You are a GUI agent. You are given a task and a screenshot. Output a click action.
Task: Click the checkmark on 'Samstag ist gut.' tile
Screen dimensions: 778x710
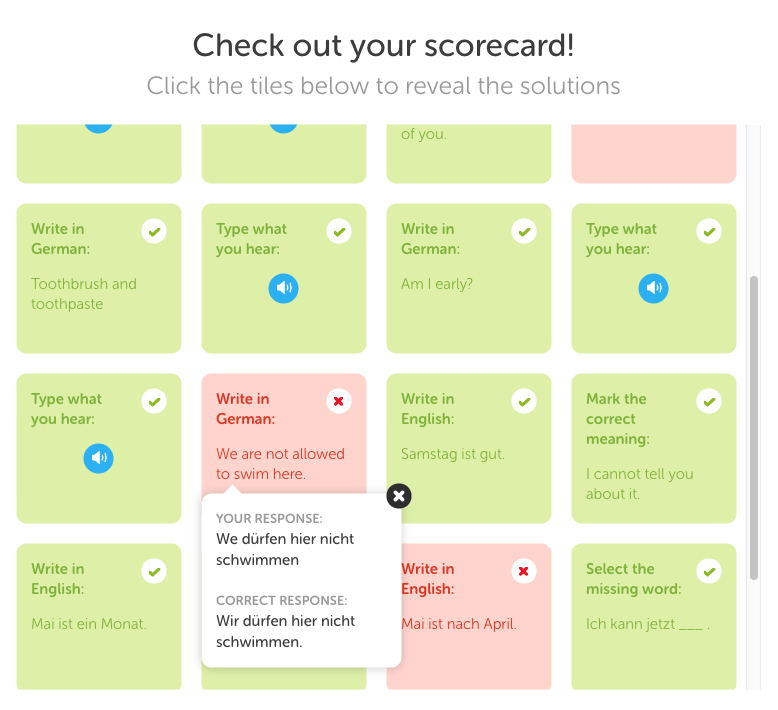(x=523, y=401)
